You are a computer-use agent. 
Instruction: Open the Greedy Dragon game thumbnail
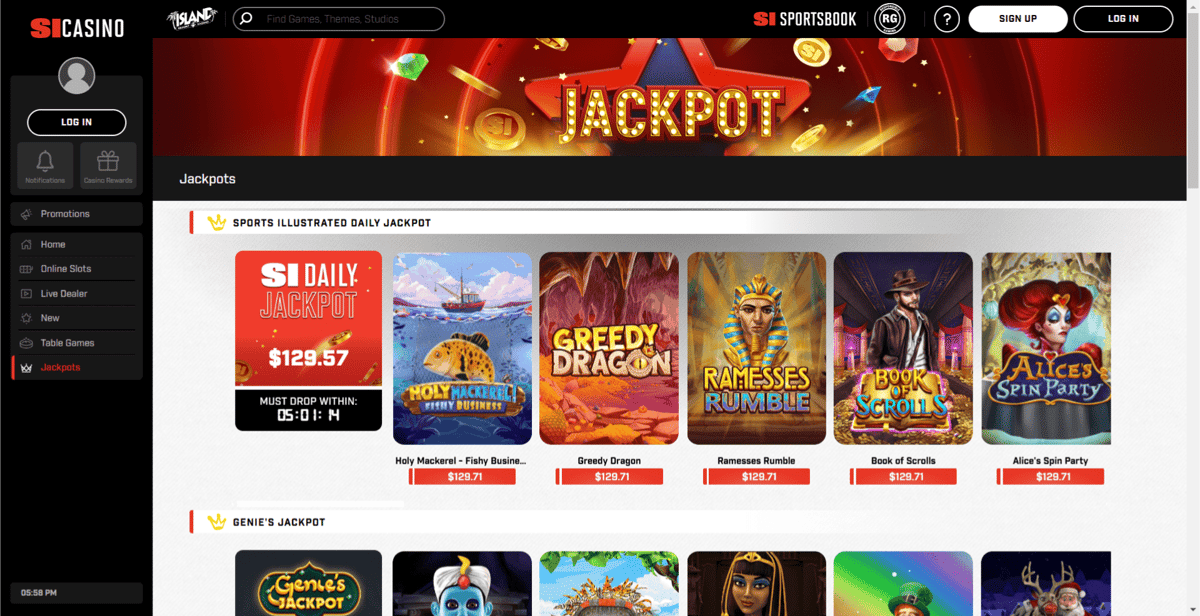point(609,348)
